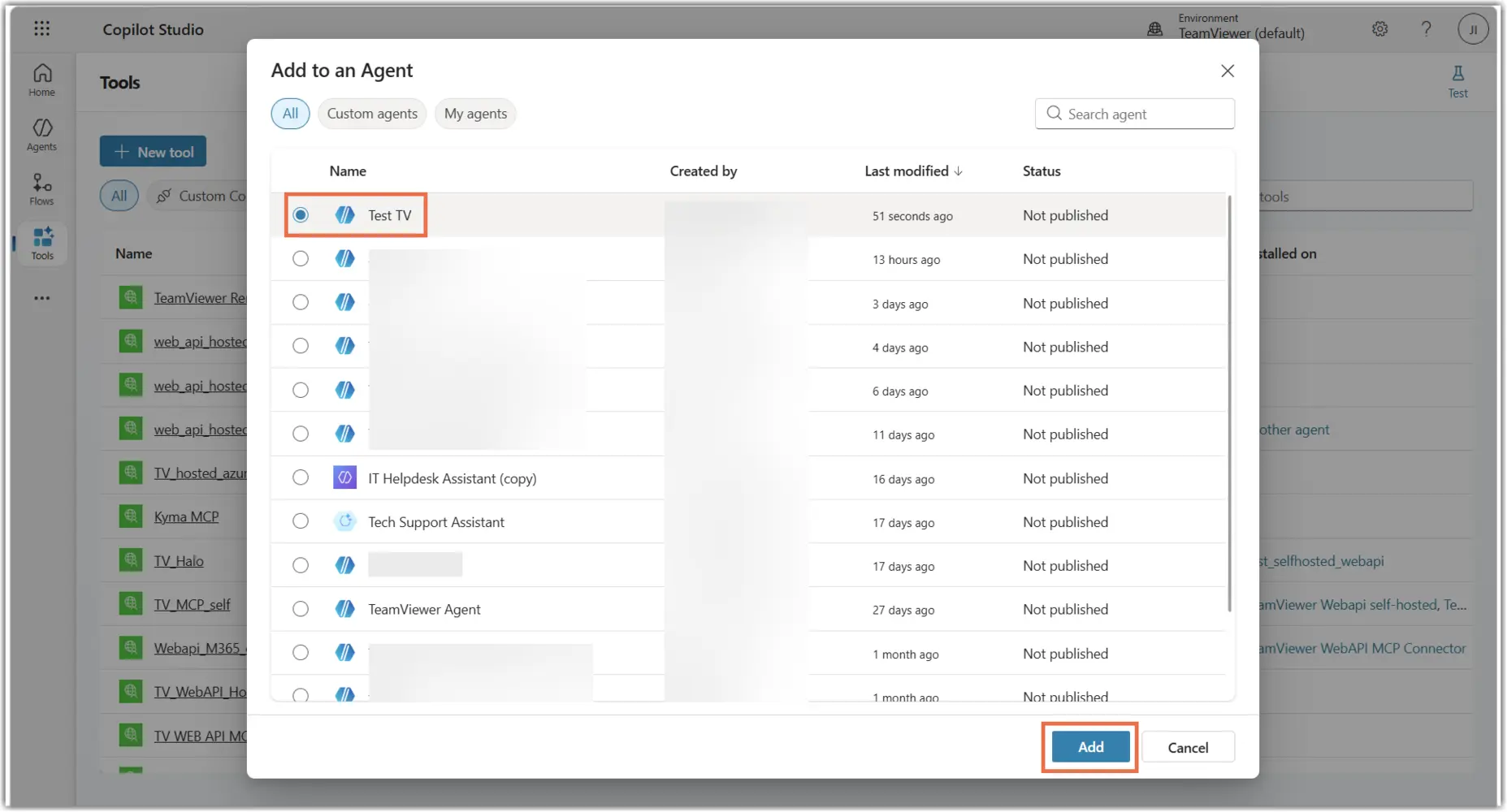Select the TeamViewer Agent radio button
This screenshot has width=1507, height=812.
coord(301,609)
